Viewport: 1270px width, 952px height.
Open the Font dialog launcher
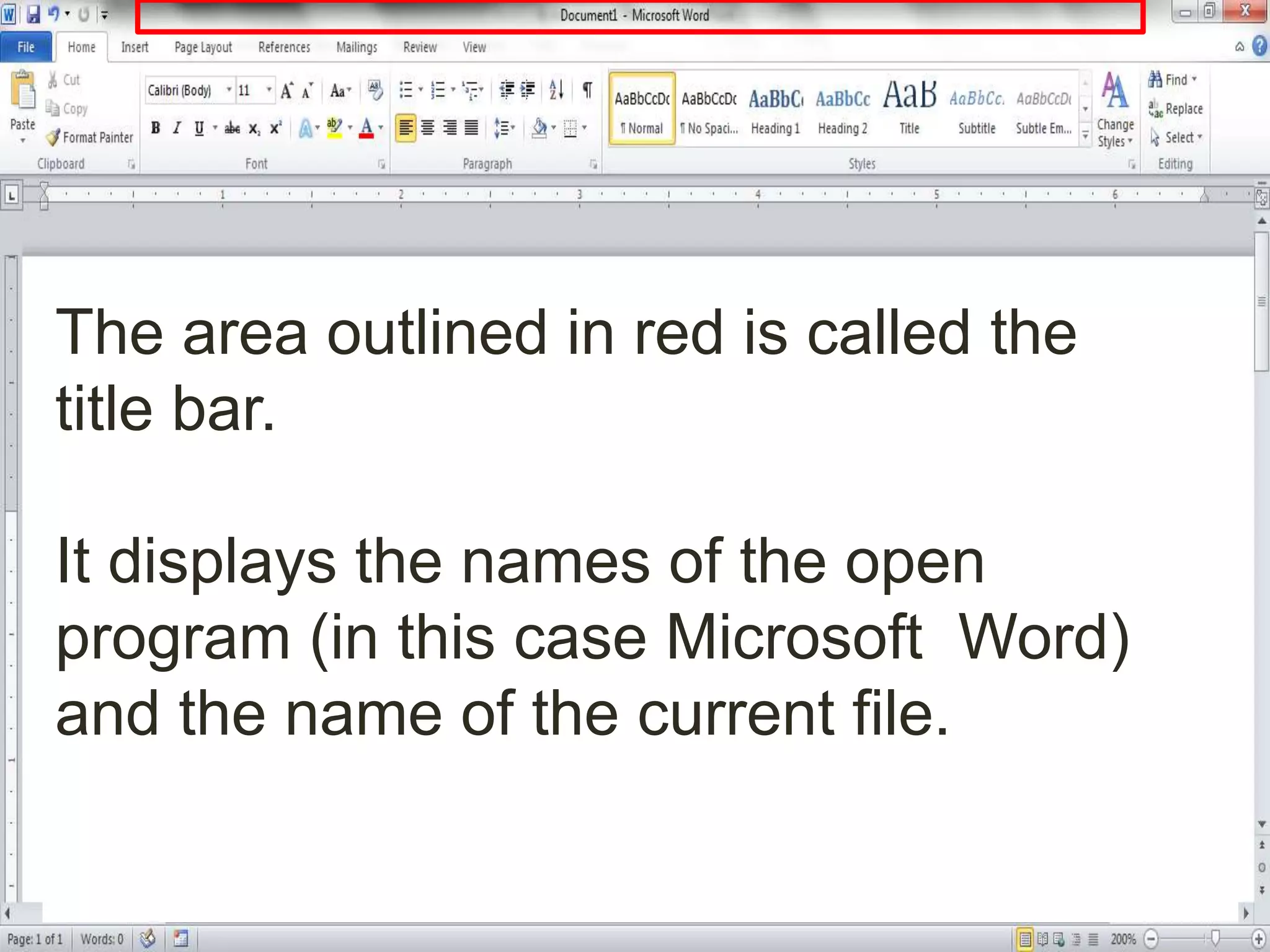click(x=381, y=164)
